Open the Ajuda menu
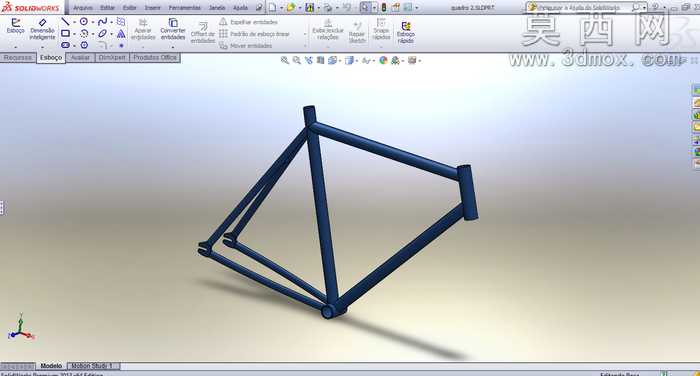Viewport: 700px width, 376px height. [x=240, y=8]
